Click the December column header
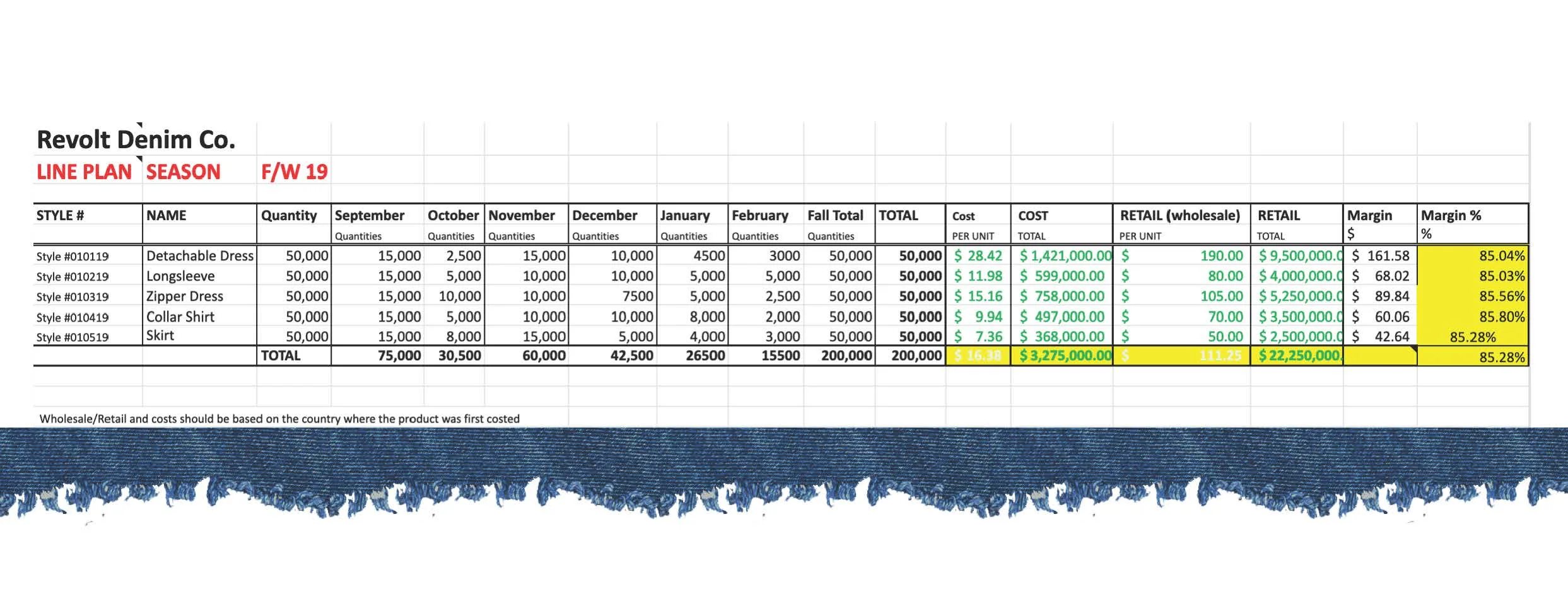 (x=604, y=216)
